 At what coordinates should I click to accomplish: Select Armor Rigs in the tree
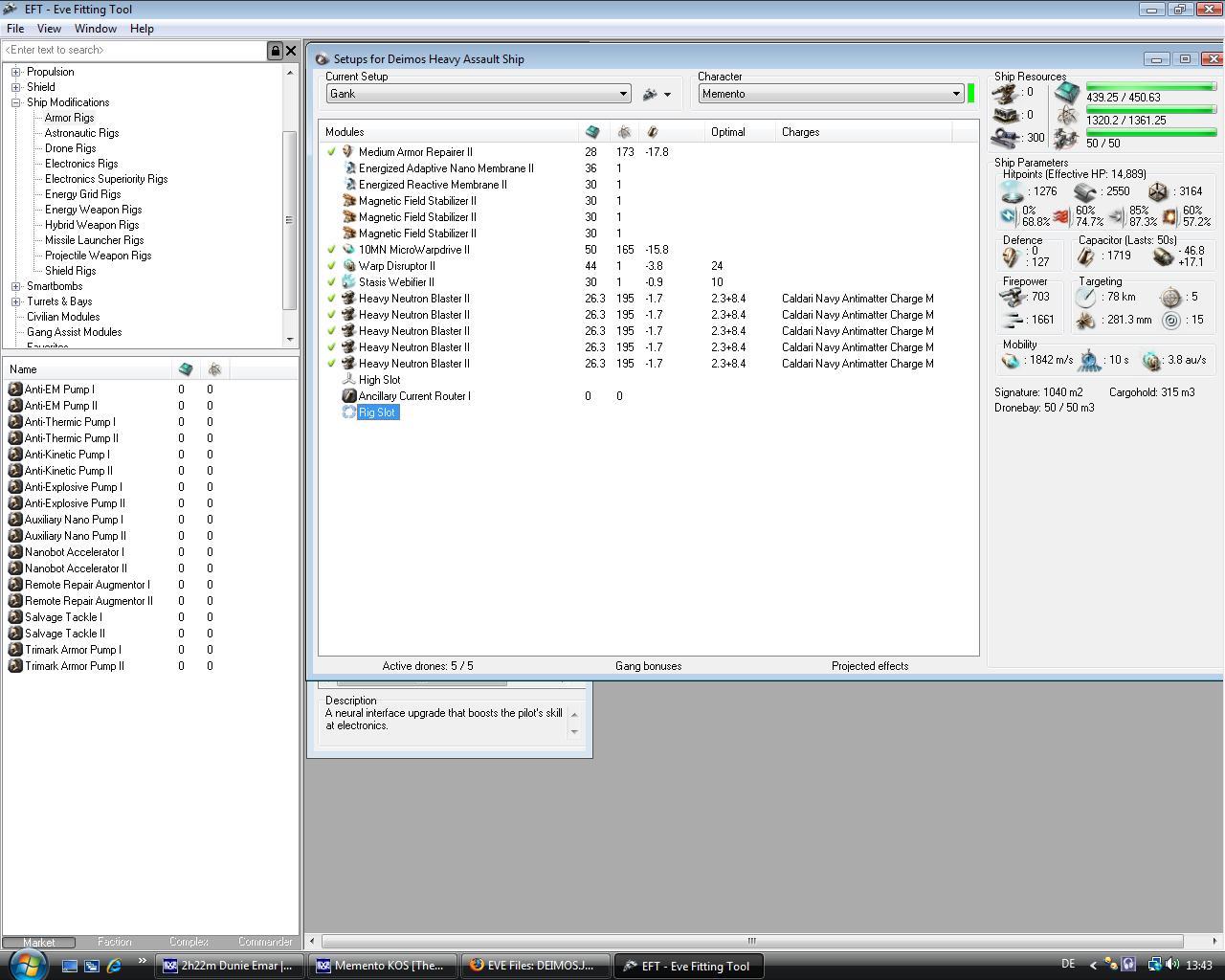(69, 118)
